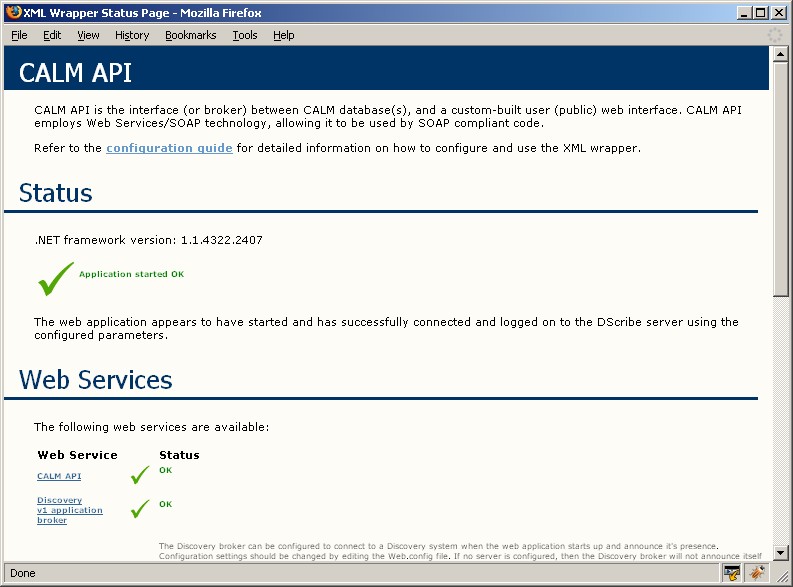This screenshot has height=587, width=793.
Task: Click the CALM API page header
Action: (75, 73)
